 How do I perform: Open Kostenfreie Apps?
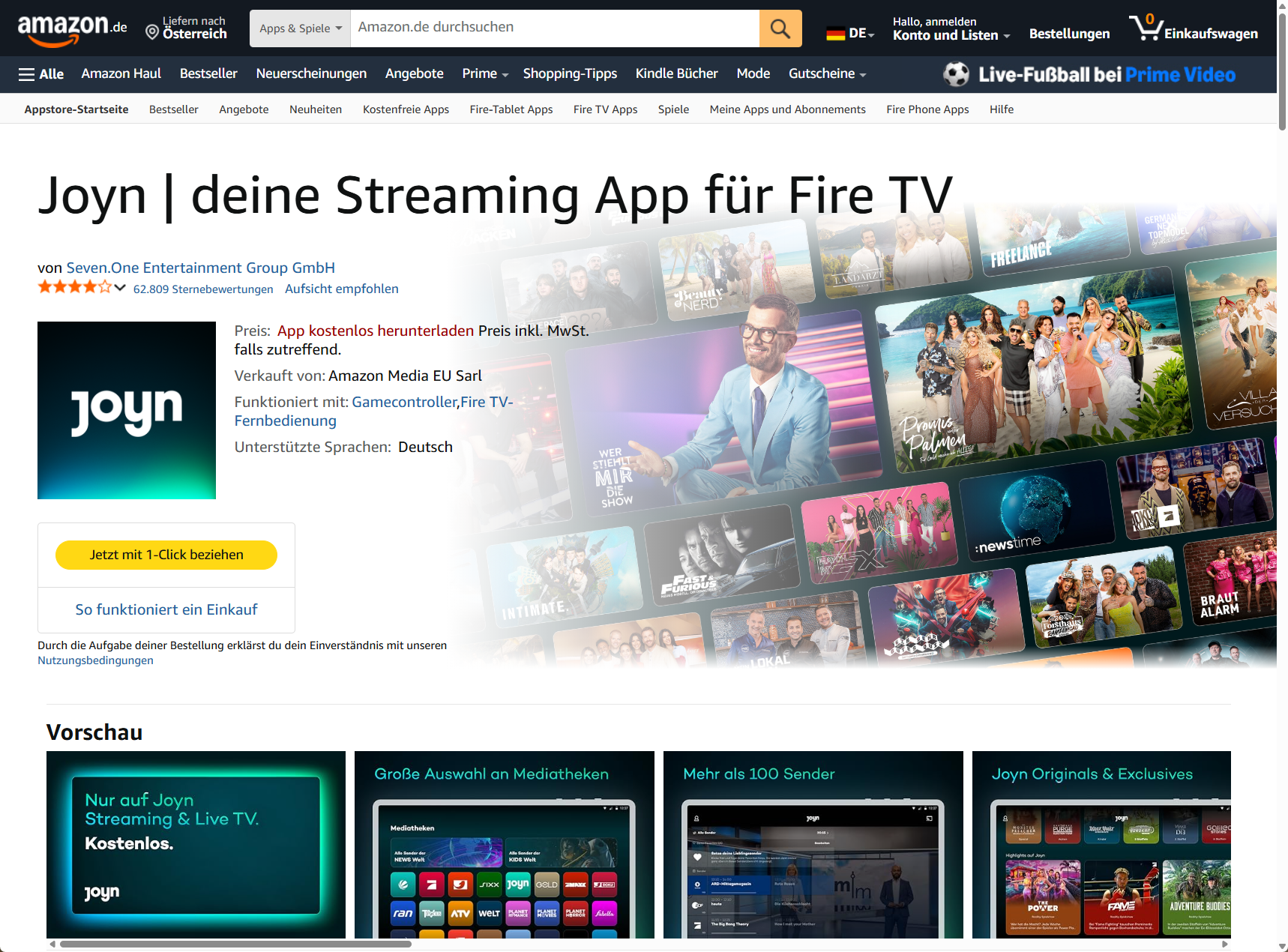(x=406, y=109)
